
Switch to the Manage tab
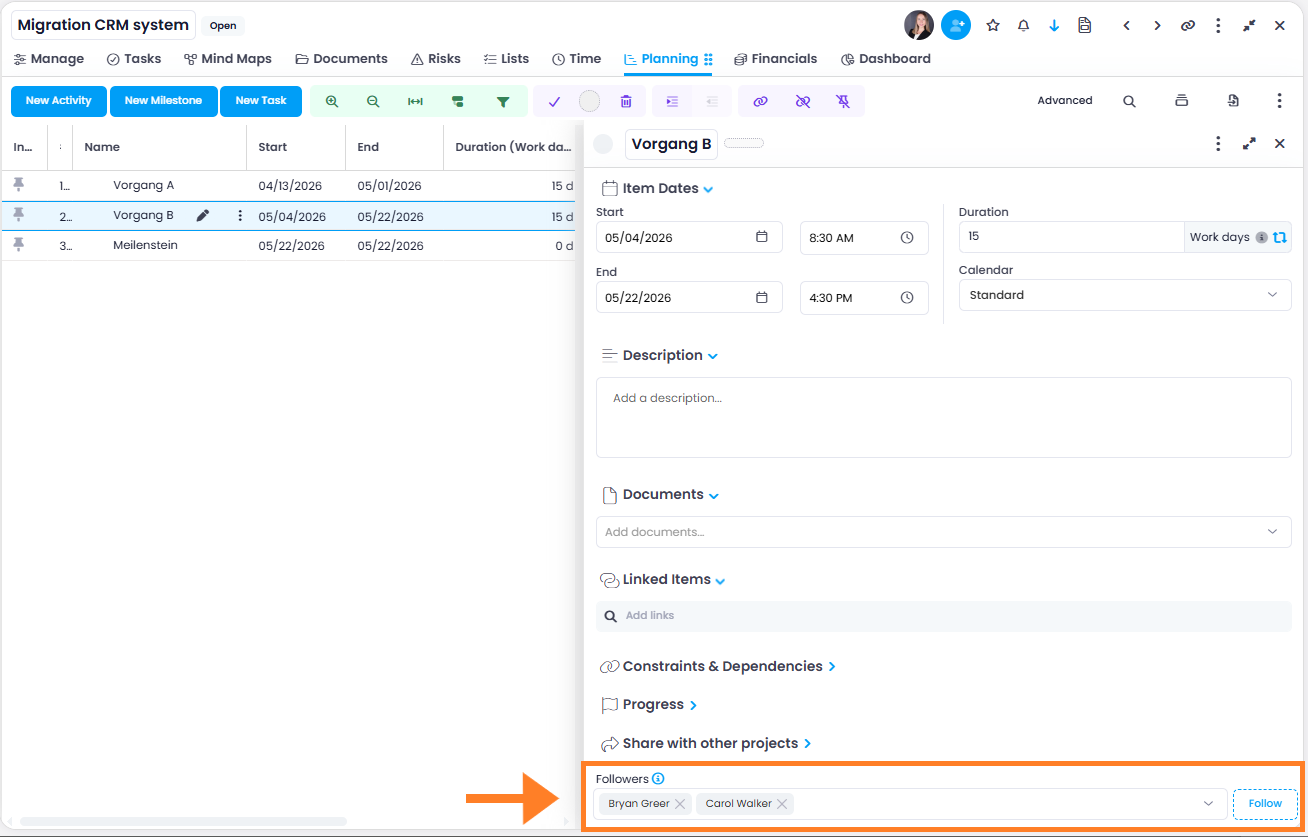[49, 59]
